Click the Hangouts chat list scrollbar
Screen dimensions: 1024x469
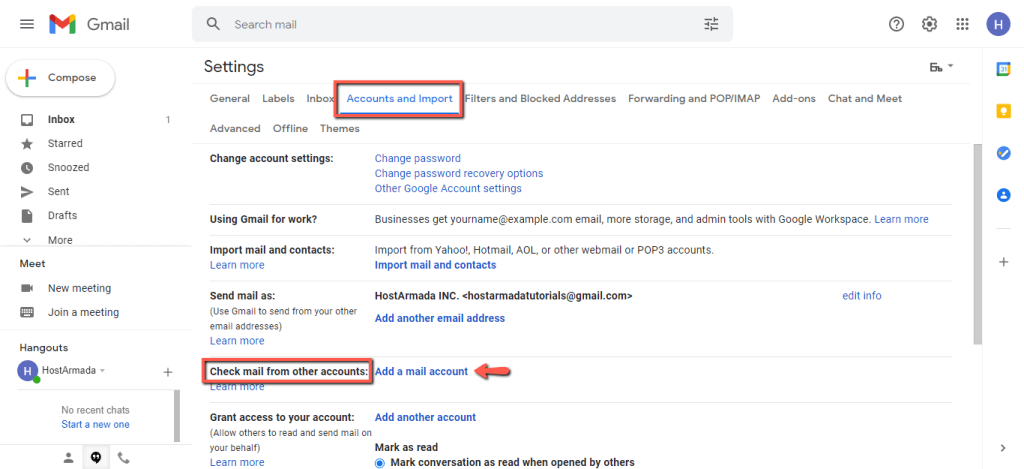[x=177, y=416]
